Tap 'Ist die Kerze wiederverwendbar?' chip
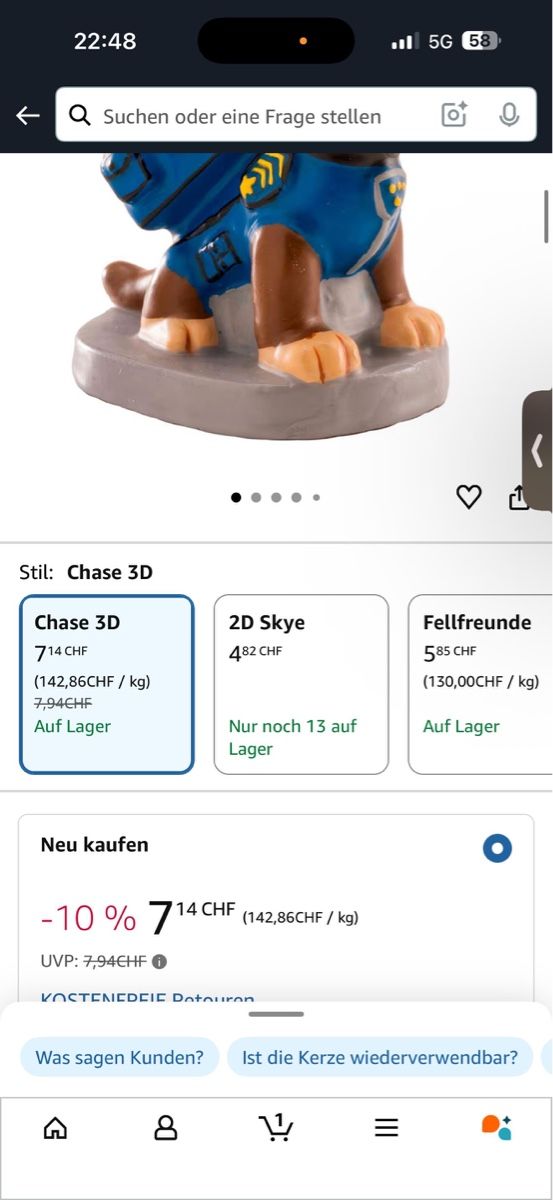The height and width of the screenshot is (1200, 553). point(380,1057)
